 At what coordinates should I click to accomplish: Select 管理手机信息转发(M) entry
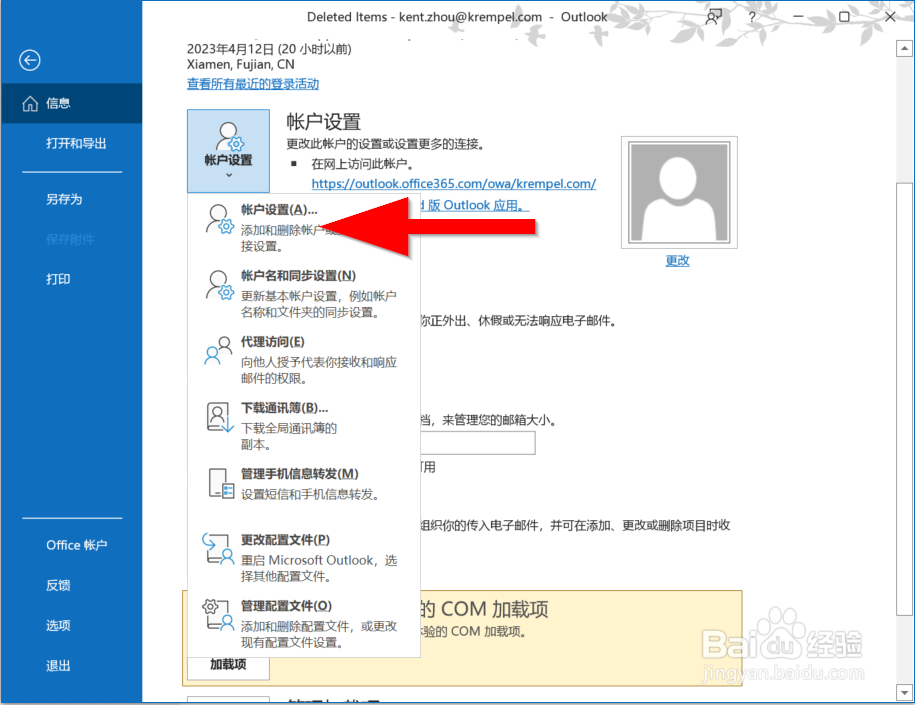tap(303, 484)
